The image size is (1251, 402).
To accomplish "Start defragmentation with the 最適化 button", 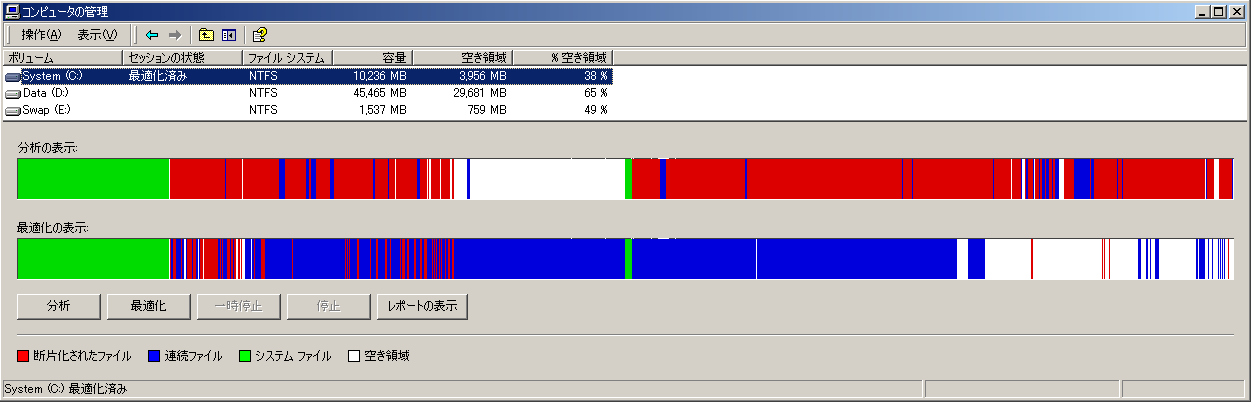I will pos(148,306).
